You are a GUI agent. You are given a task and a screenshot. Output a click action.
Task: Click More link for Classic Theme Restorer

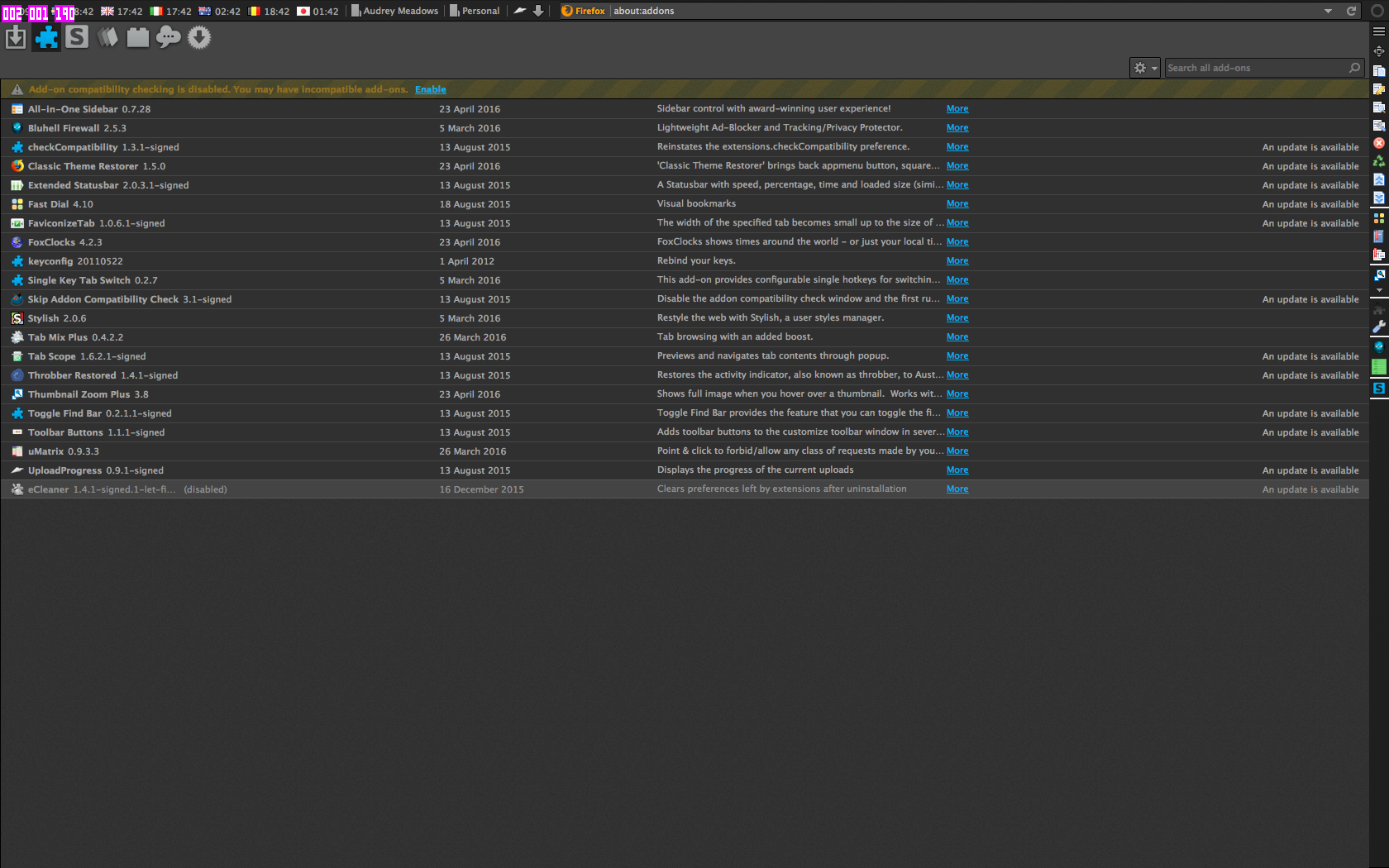957,165
